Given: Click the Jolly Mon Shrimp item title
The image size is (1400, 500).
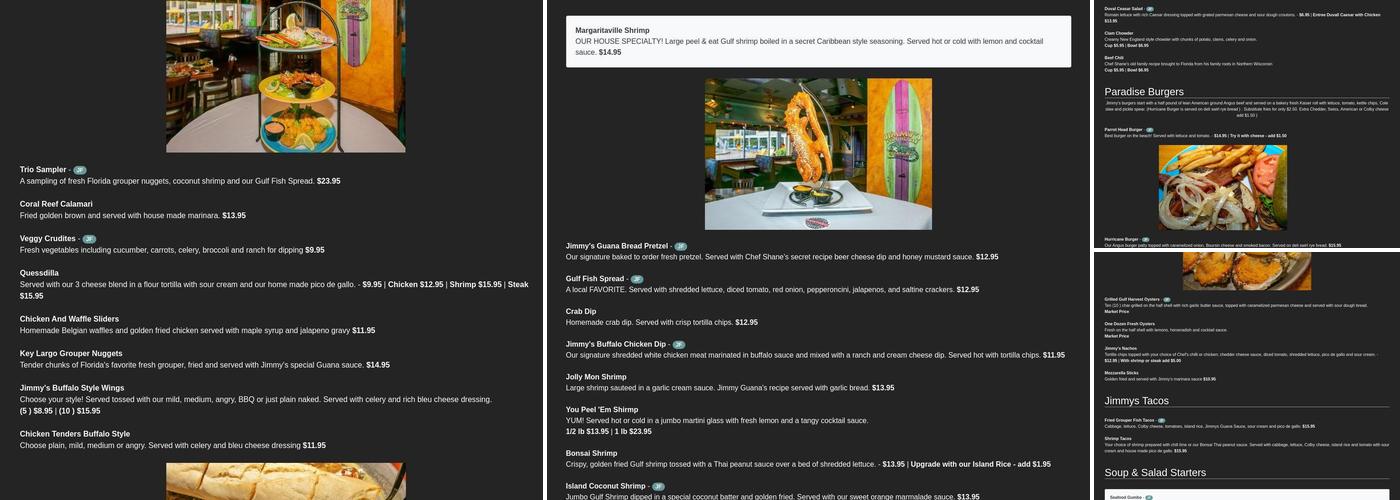Looking at the screenshot, I should (596, 377).
